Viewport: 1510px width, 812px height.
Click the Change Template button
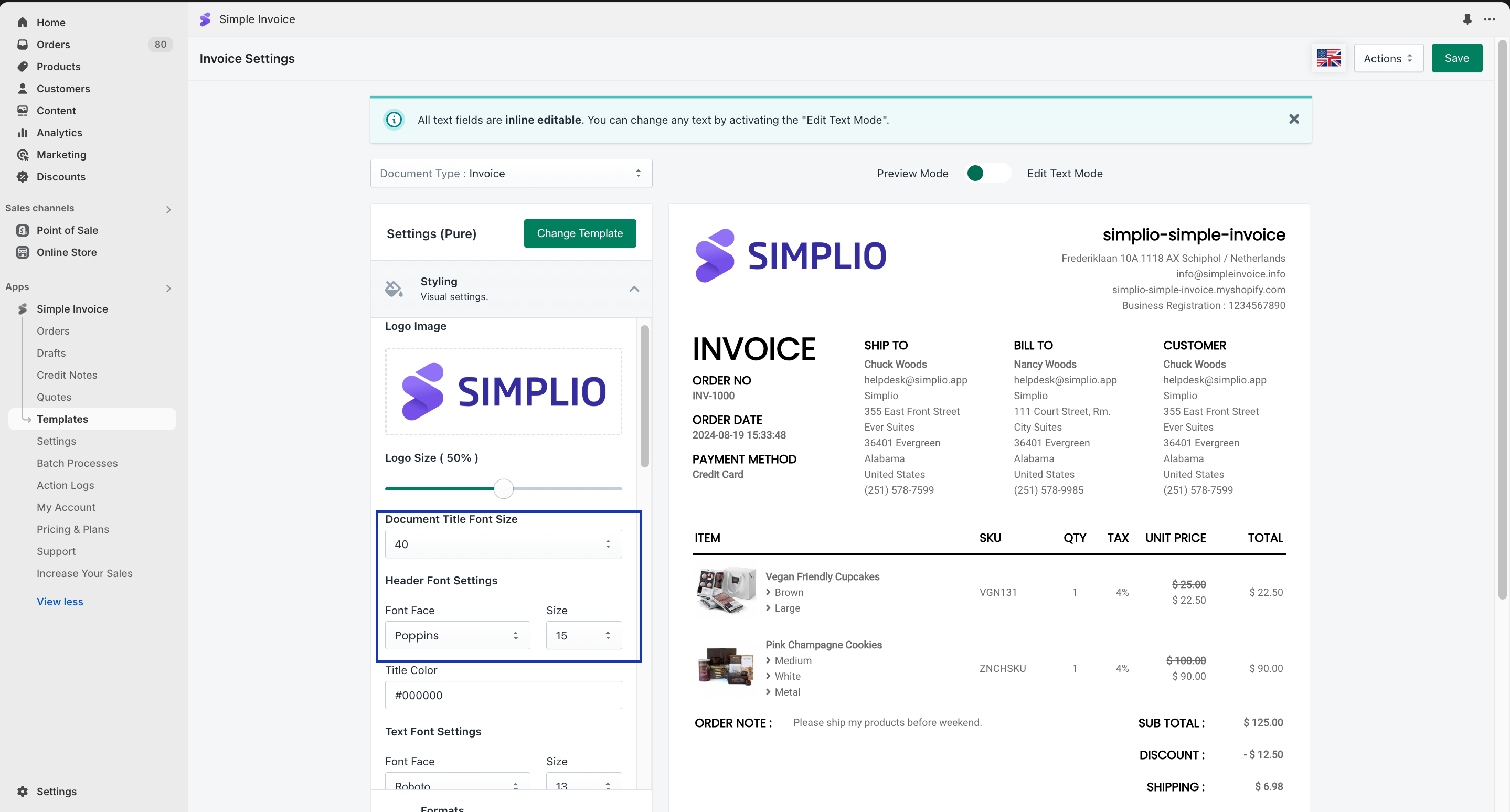(579, 233)
